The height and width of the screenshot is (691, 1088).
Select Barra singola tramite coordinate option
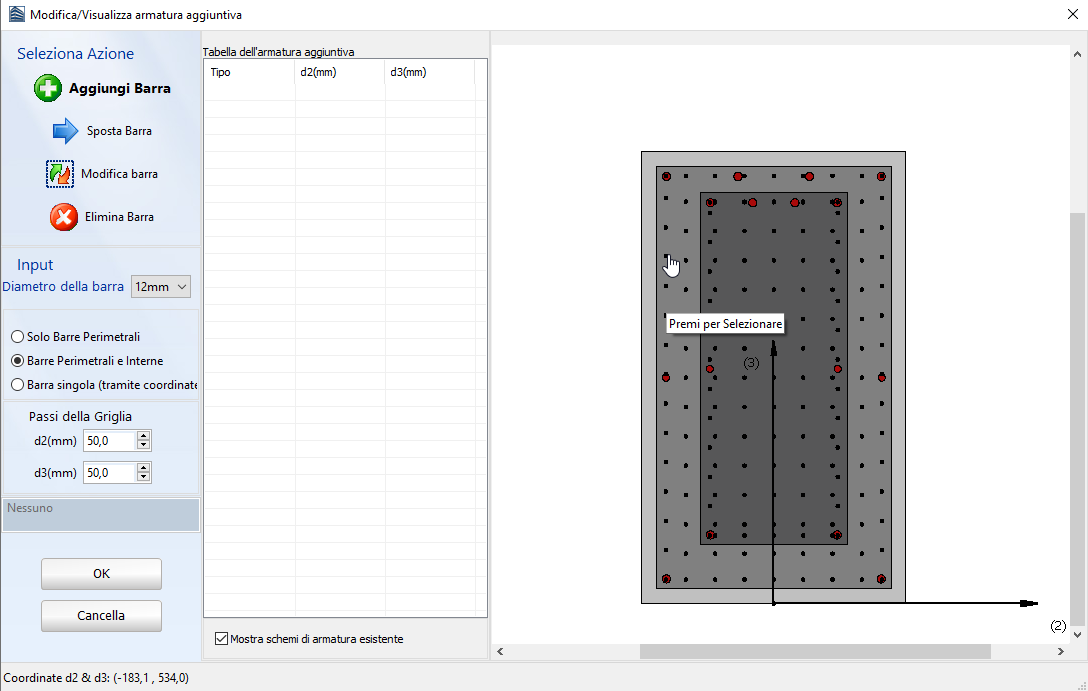pyautogui.click(x=17, y=385)
